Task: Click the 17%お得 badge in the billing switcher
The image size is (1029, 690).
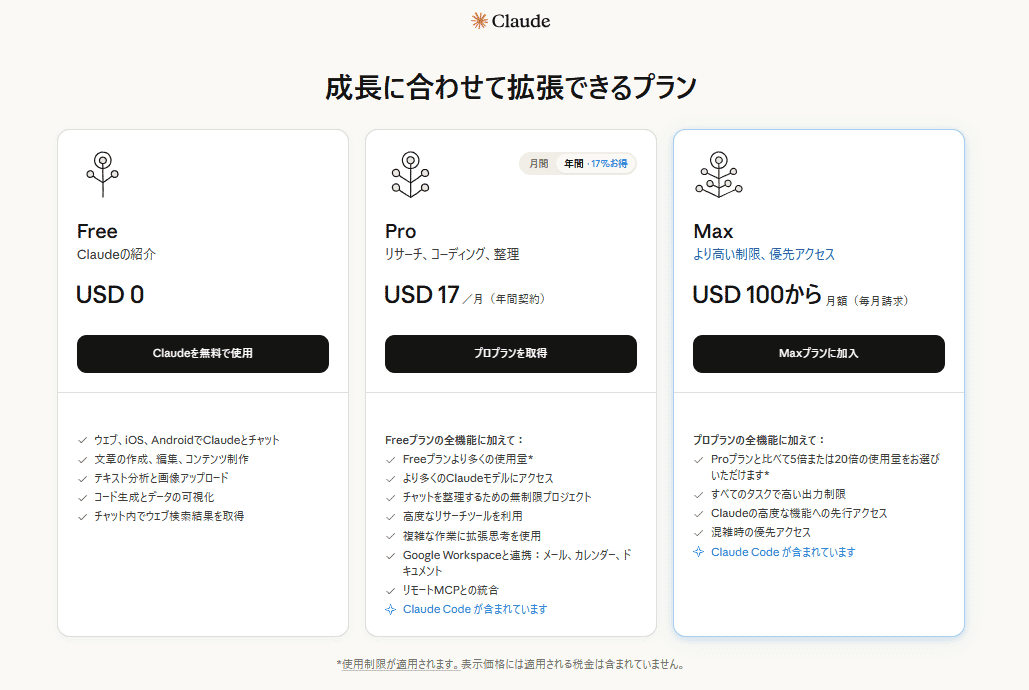Action: [612, 162]
